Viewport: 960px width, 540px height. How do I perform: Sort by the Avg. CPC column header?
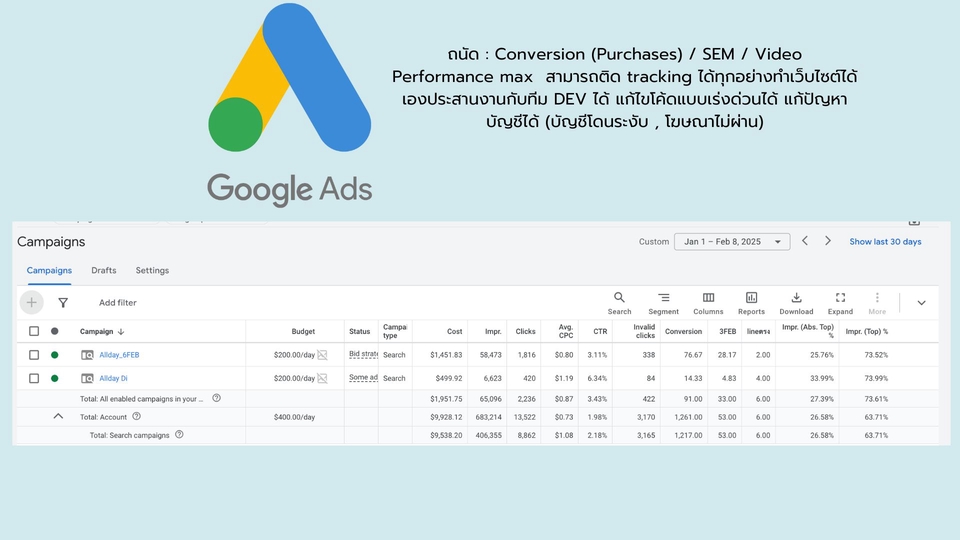click(x=566, y=331)
